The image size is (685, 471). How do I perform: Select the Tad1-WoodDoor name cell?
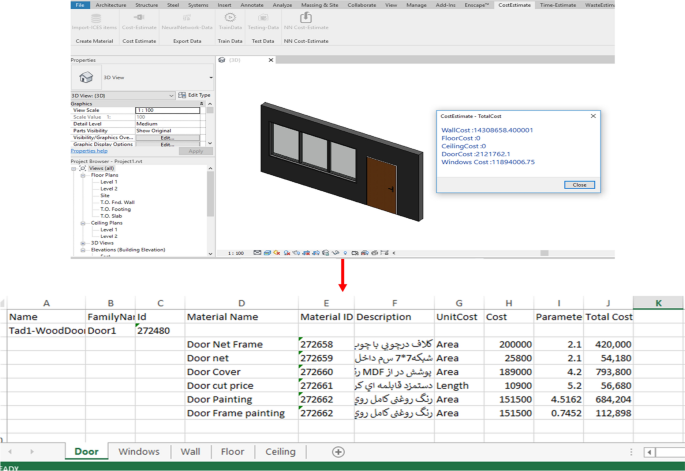click(x=46, y=331)
